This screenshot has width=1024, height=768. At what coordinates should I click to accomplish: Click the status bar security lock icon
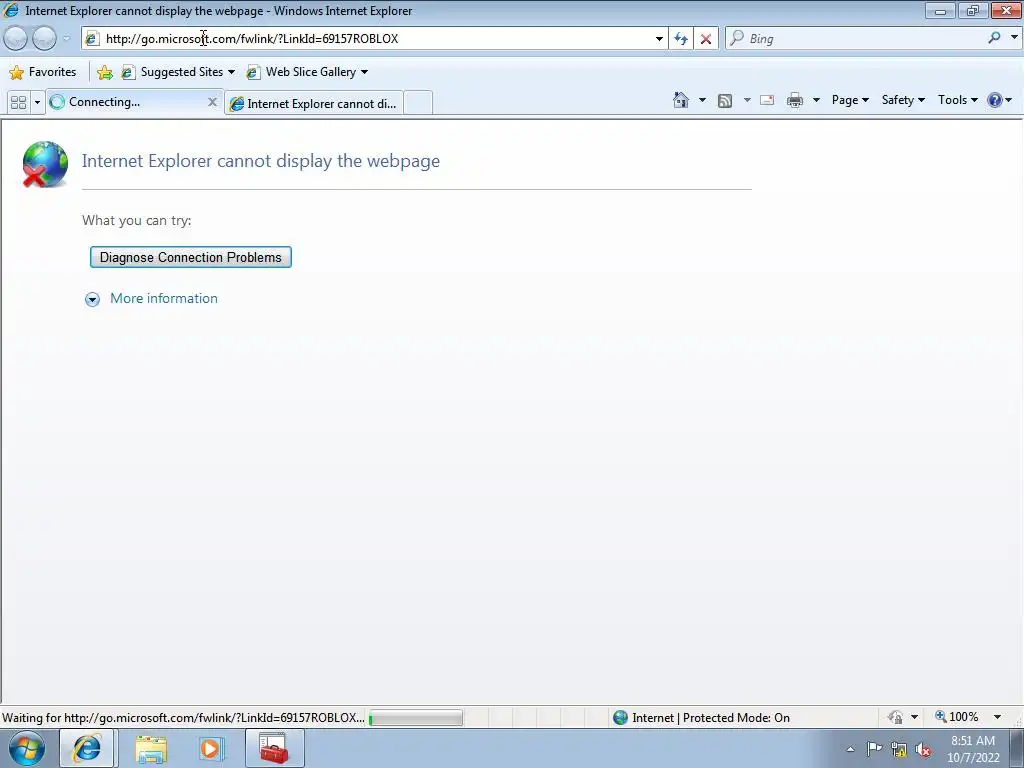(896, 717)
